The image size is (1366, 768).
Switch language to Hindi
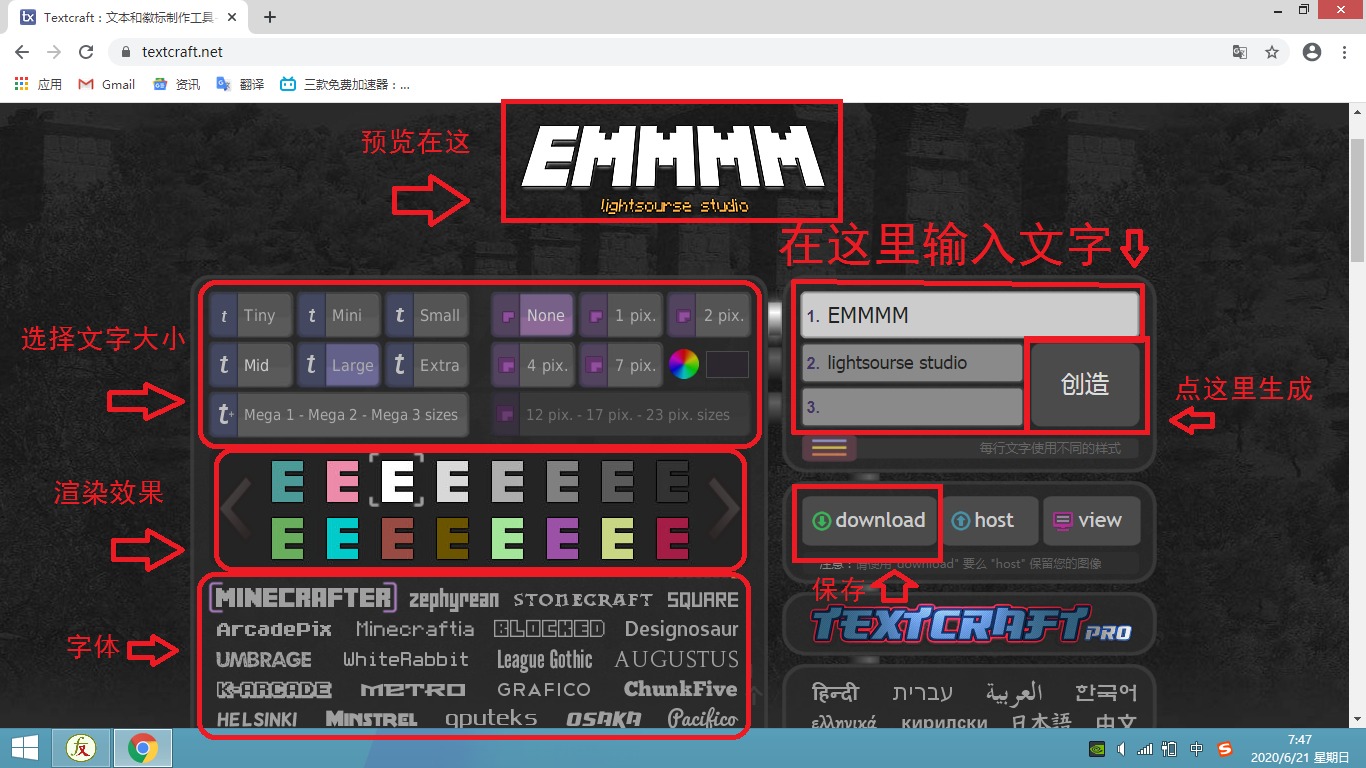(x=834, y=691)
